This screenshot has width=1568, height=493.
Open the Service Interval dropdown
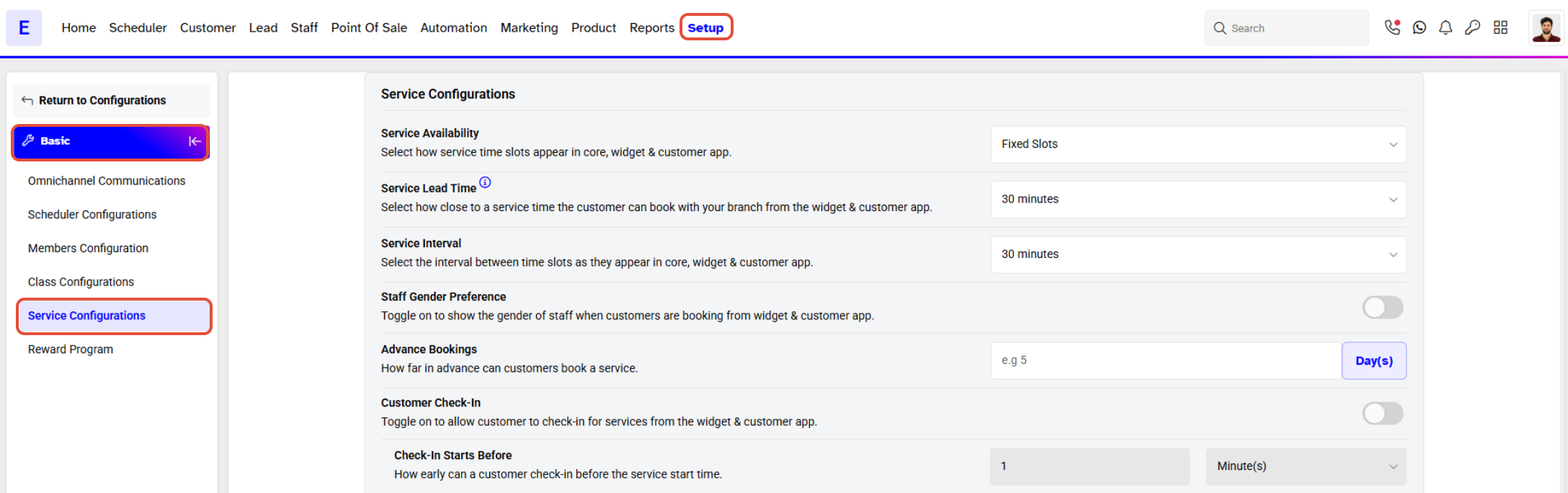coord(1198,254)
